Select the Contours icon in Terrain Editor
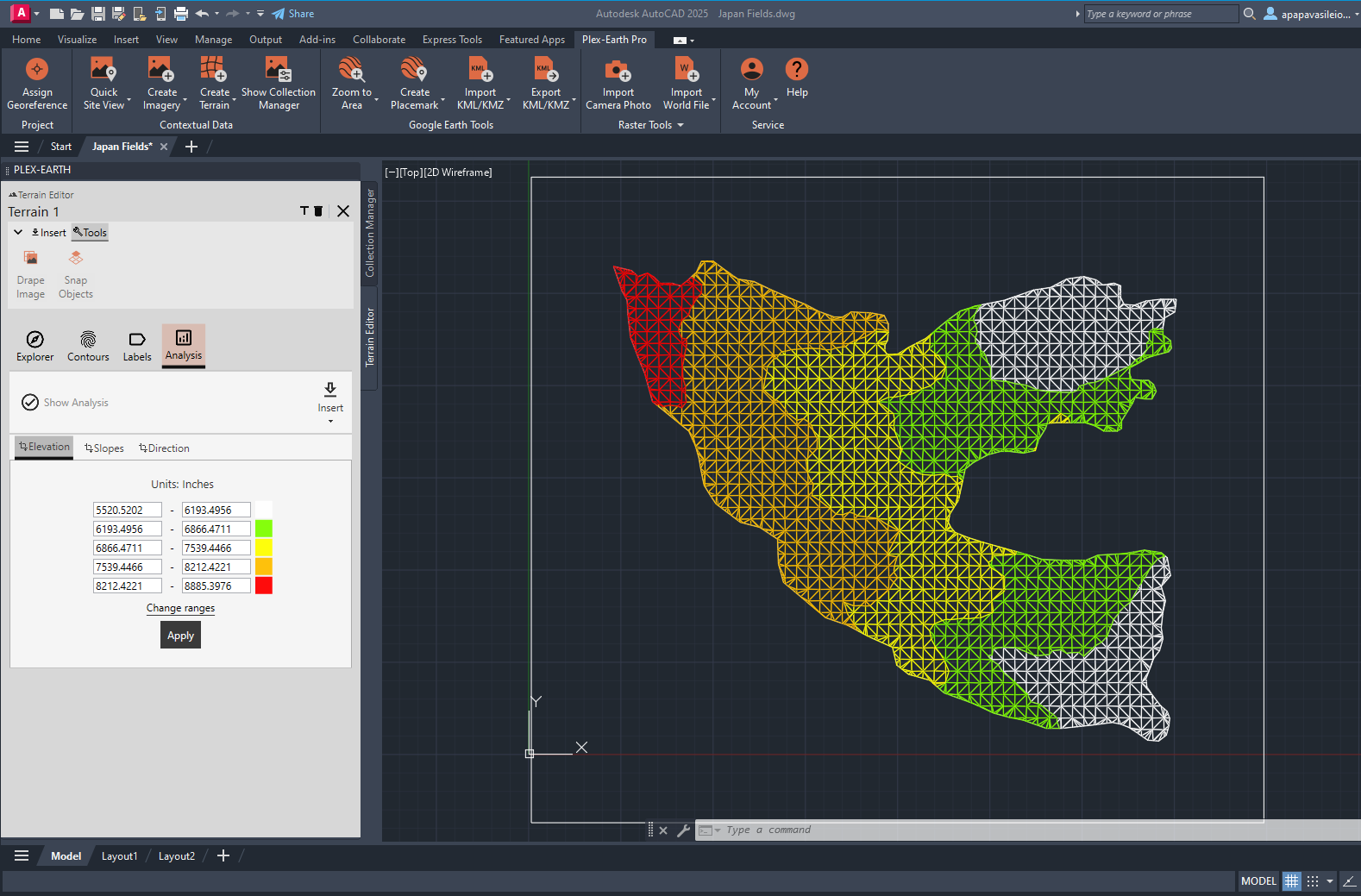 [x=88, y=340]
